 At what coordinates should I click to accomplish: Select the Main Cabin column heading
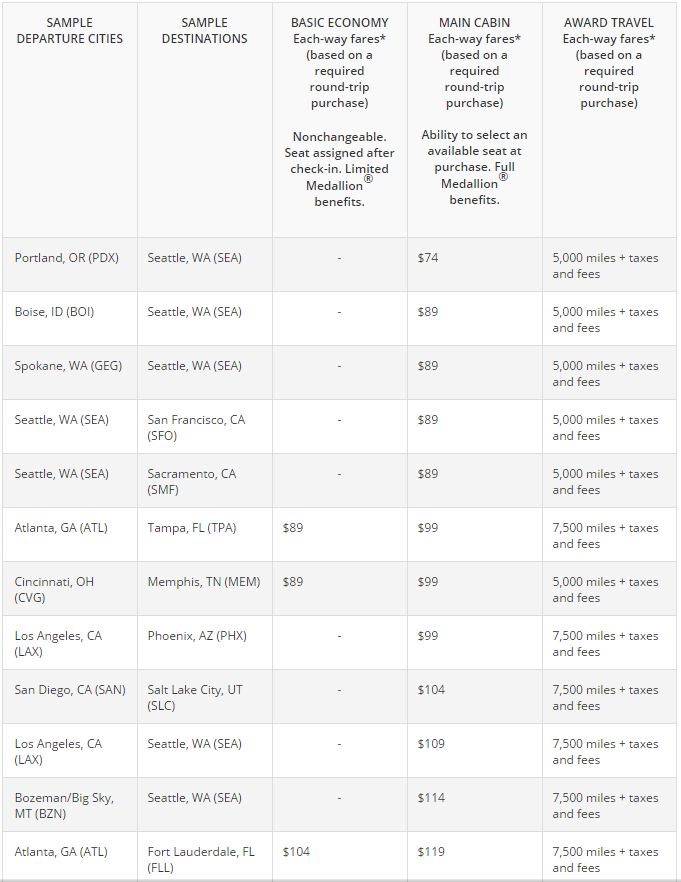tap(474, 21)
